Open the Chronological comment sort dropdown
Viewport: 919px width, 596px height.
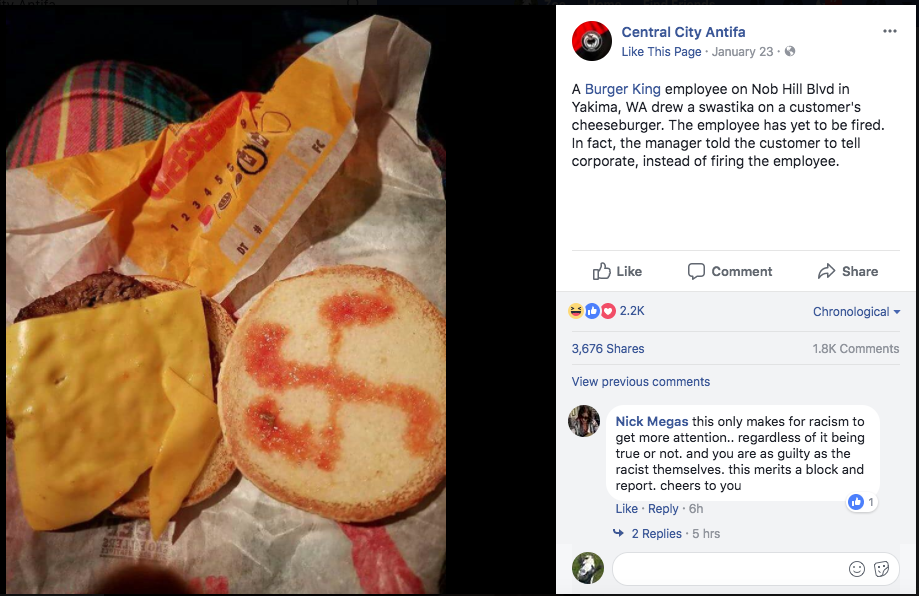pos(856,312)
